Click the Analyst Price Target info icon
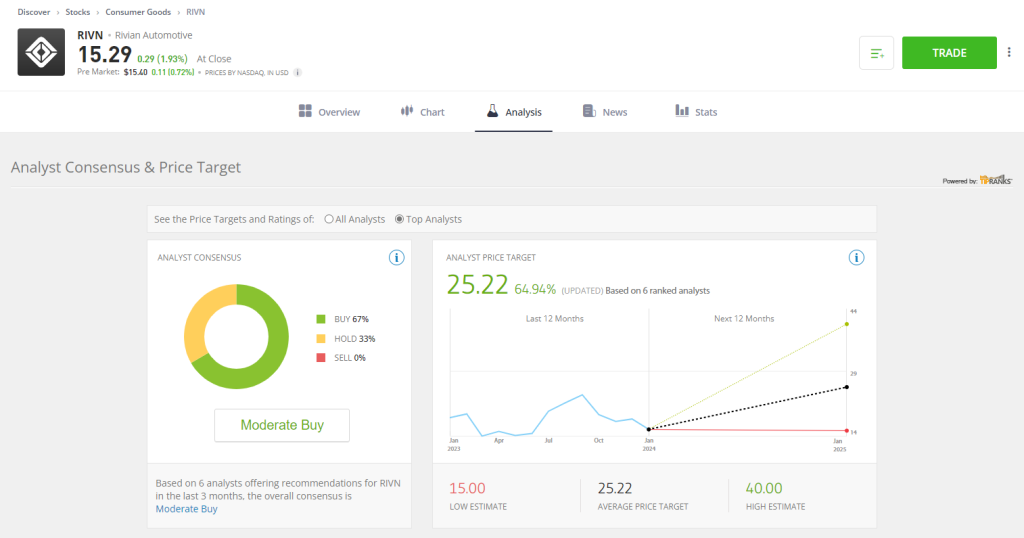This screenshot has height=538, width=1024. tap(856, 258)
